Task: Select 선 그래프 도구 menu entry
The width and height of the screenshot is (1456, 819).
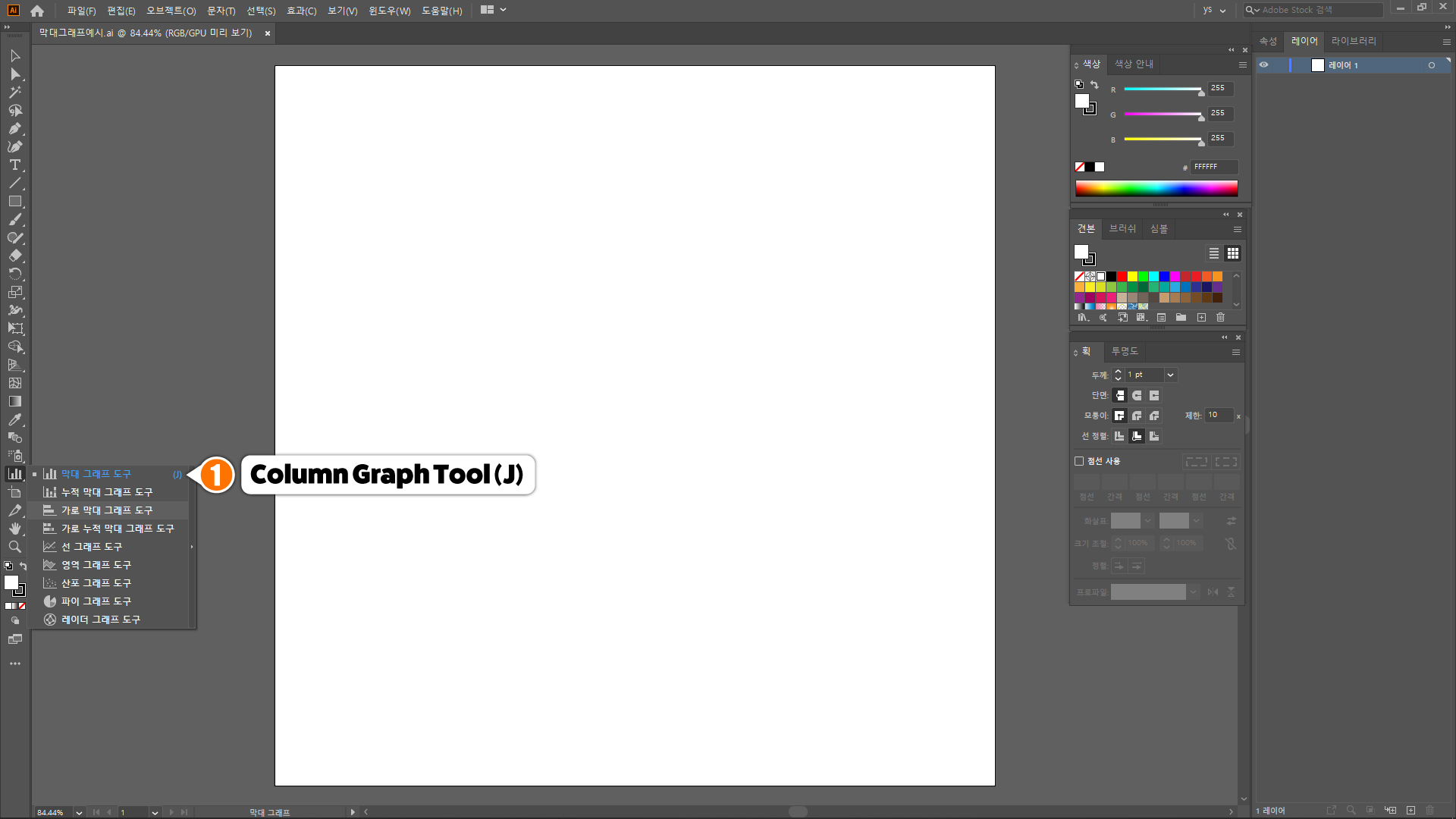Action: point(91,547)
